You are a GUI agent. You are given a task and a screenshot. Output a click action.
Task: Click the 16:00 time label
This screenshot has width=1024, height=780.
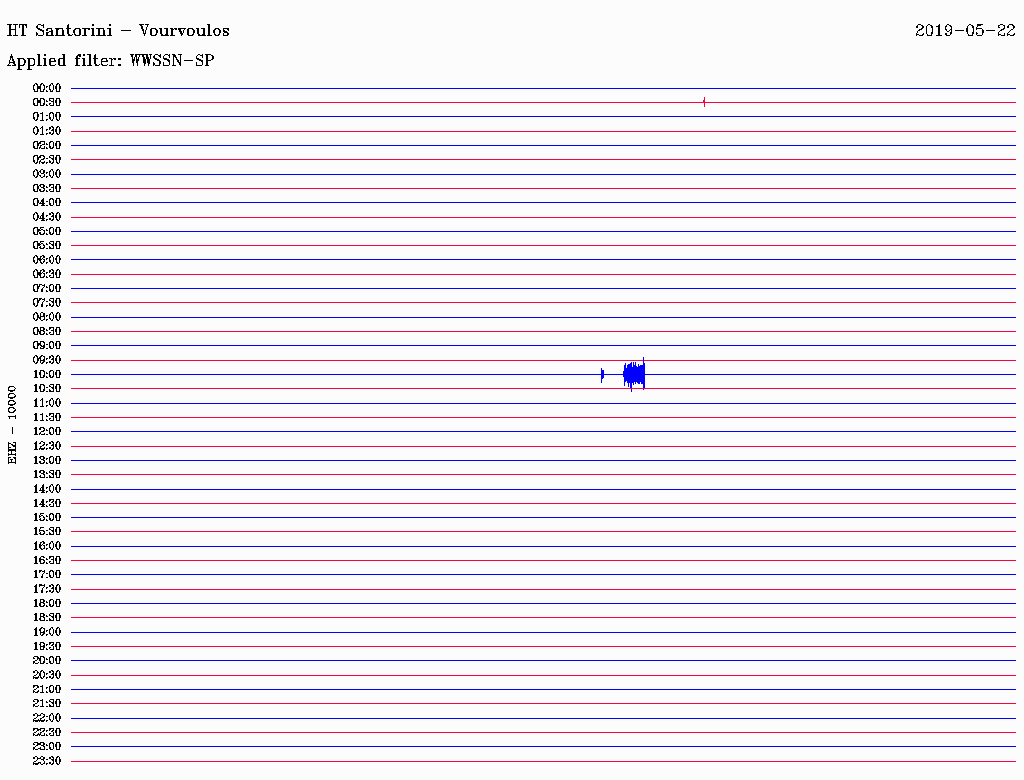(x=47, y=546)
